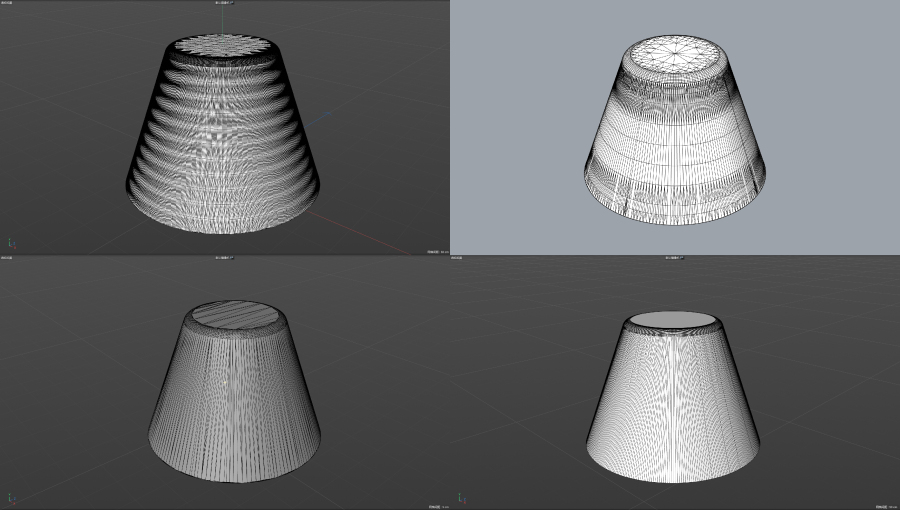Click the top-center camera label of top-left viewport
Viewport: 900px width, 510px height.
click(x=225, y=3)
